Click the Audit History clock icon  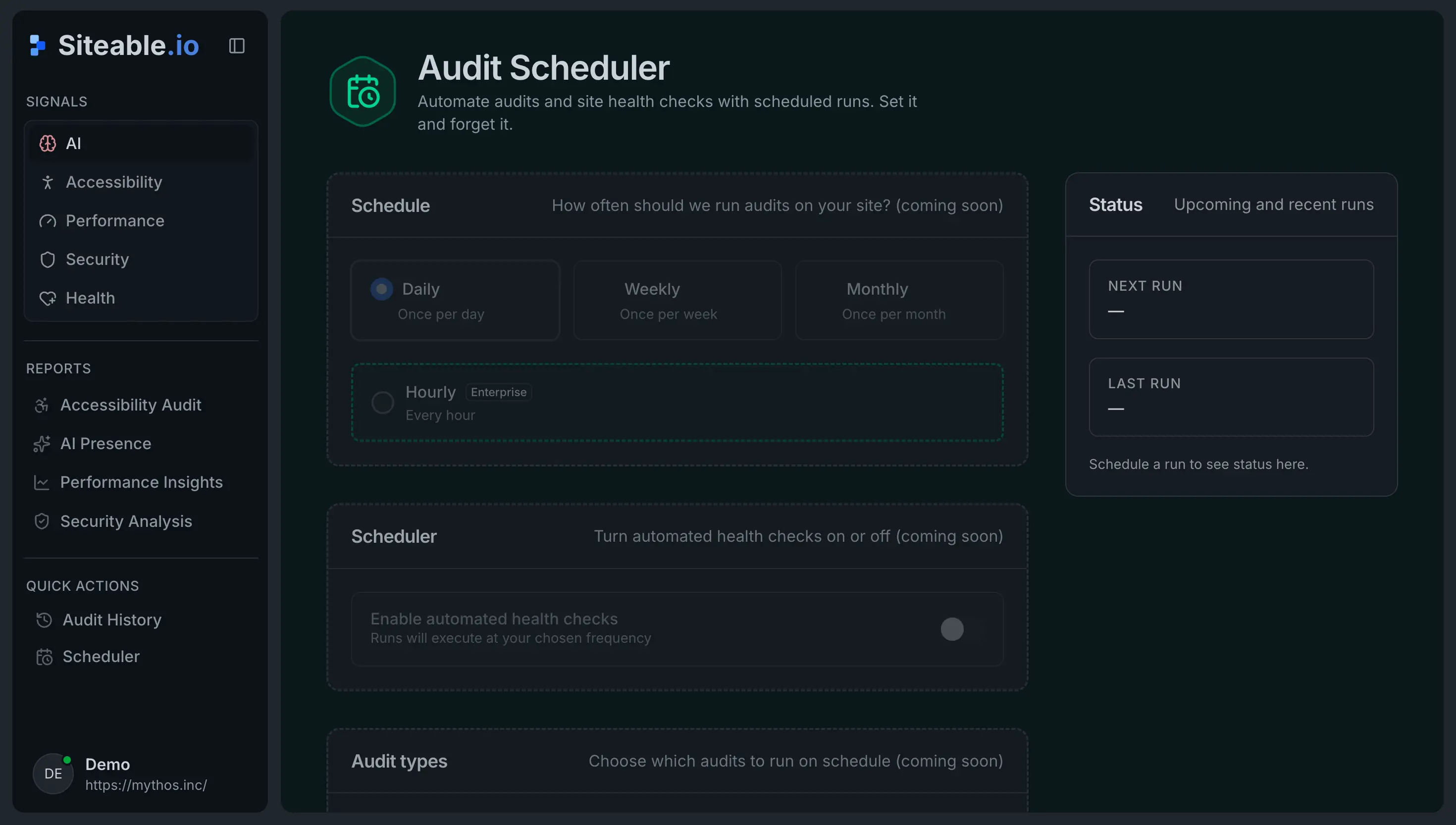click(44, 620)
